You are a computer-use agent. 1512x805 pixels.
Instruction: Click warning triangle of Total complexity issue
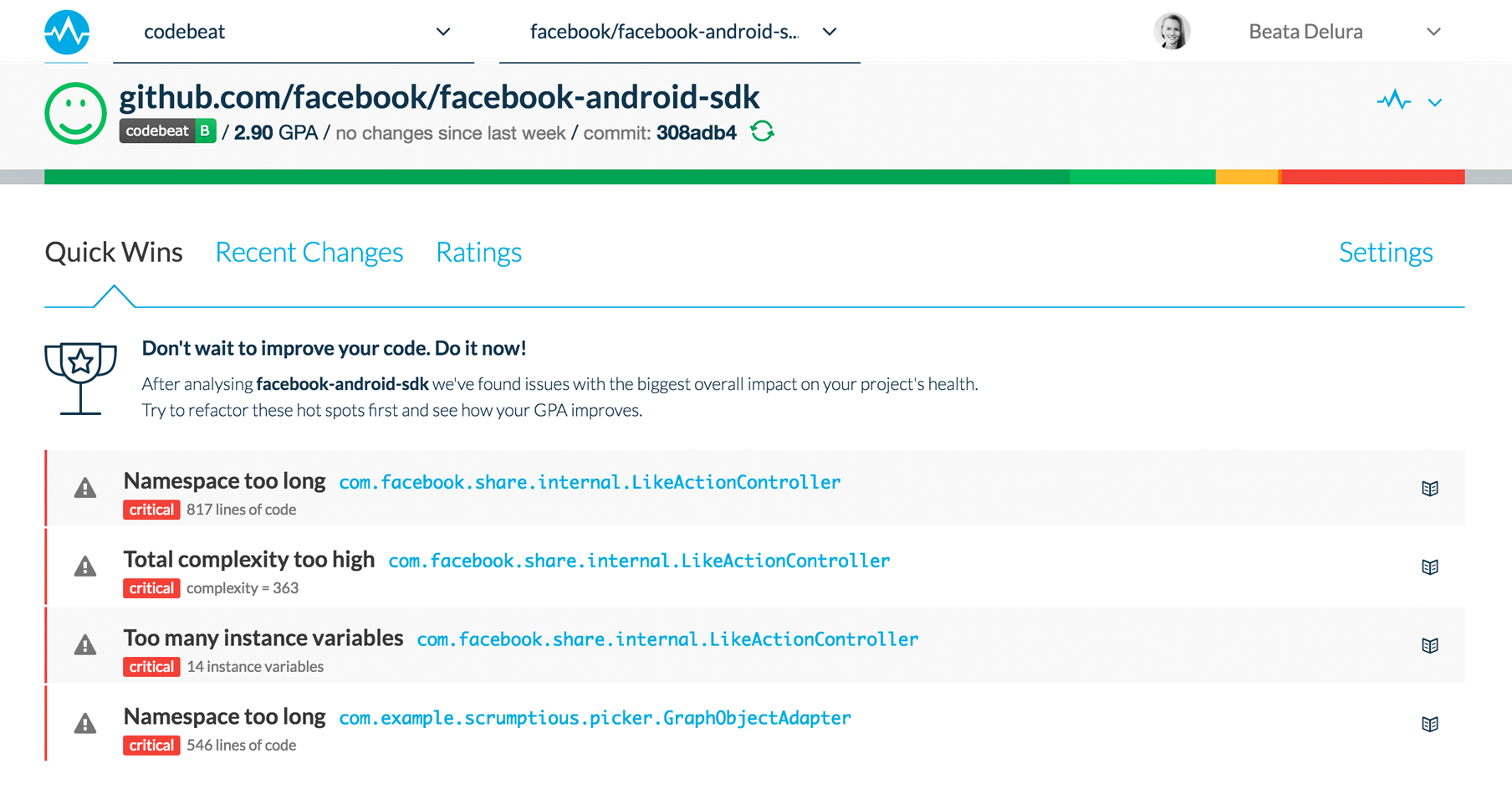85,567
